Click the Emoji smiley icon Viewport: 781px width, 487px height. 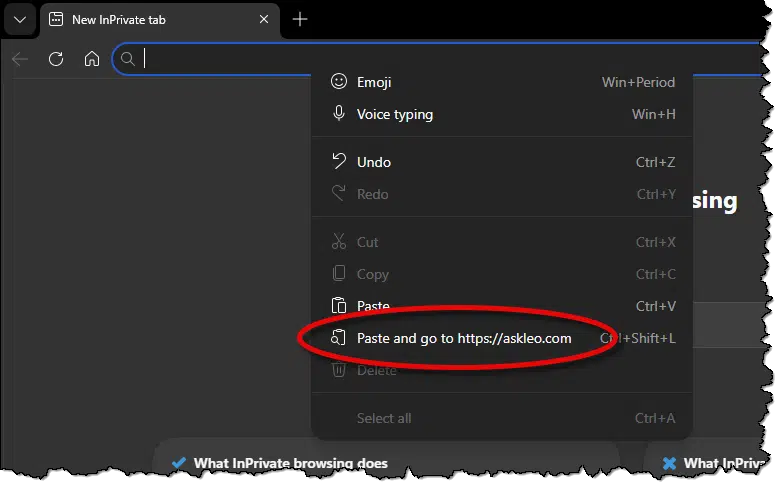(x=339, y=81)
